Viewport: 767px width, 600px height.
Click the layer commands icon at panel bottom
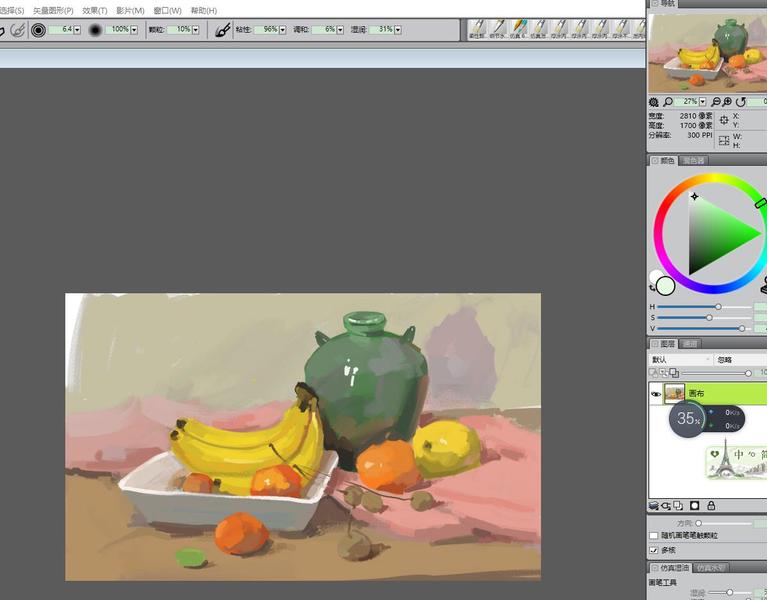click(654, 506)
